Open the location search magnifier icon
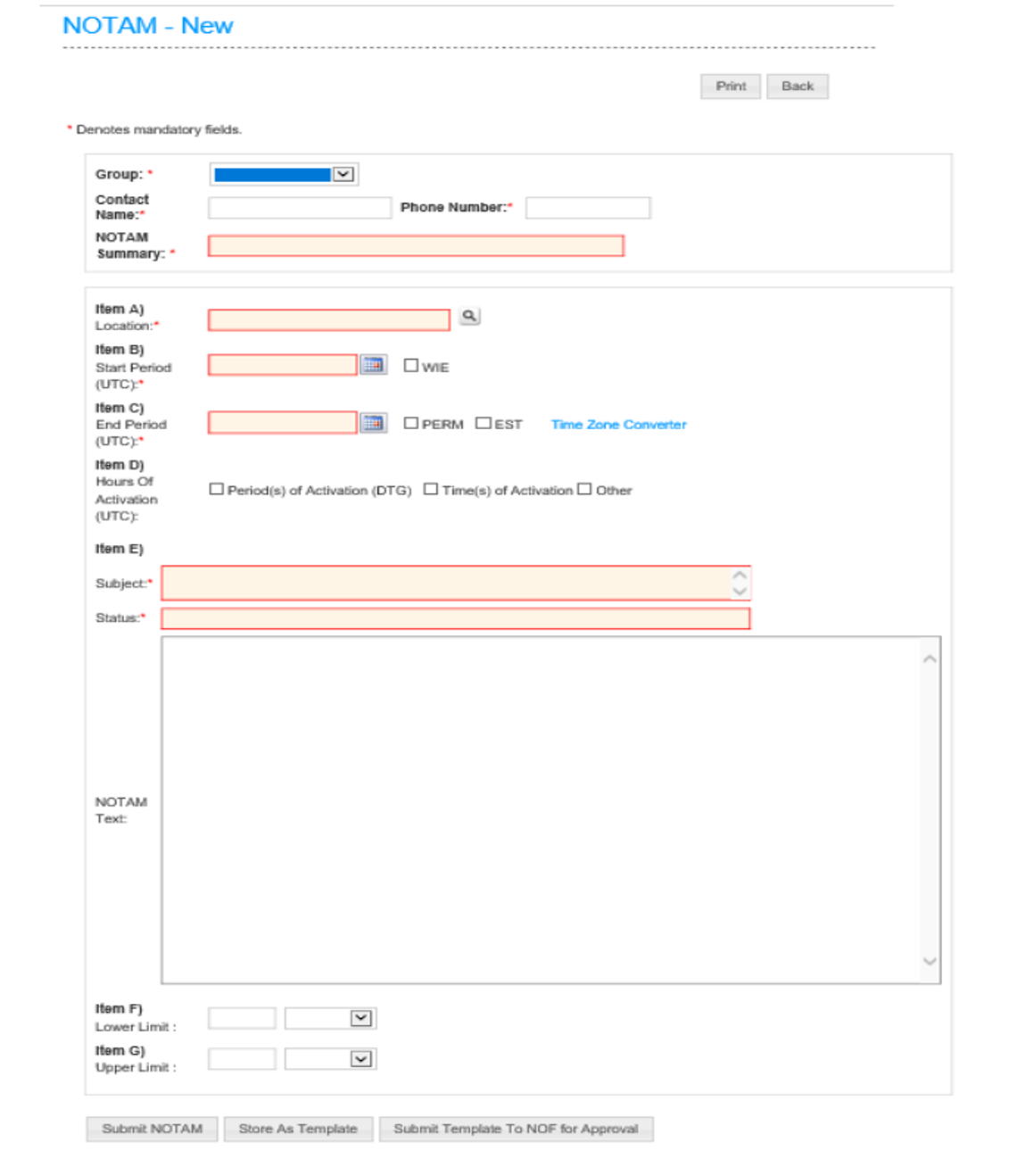This screenshot has height=1176, width=1017. tap(469, 316)
